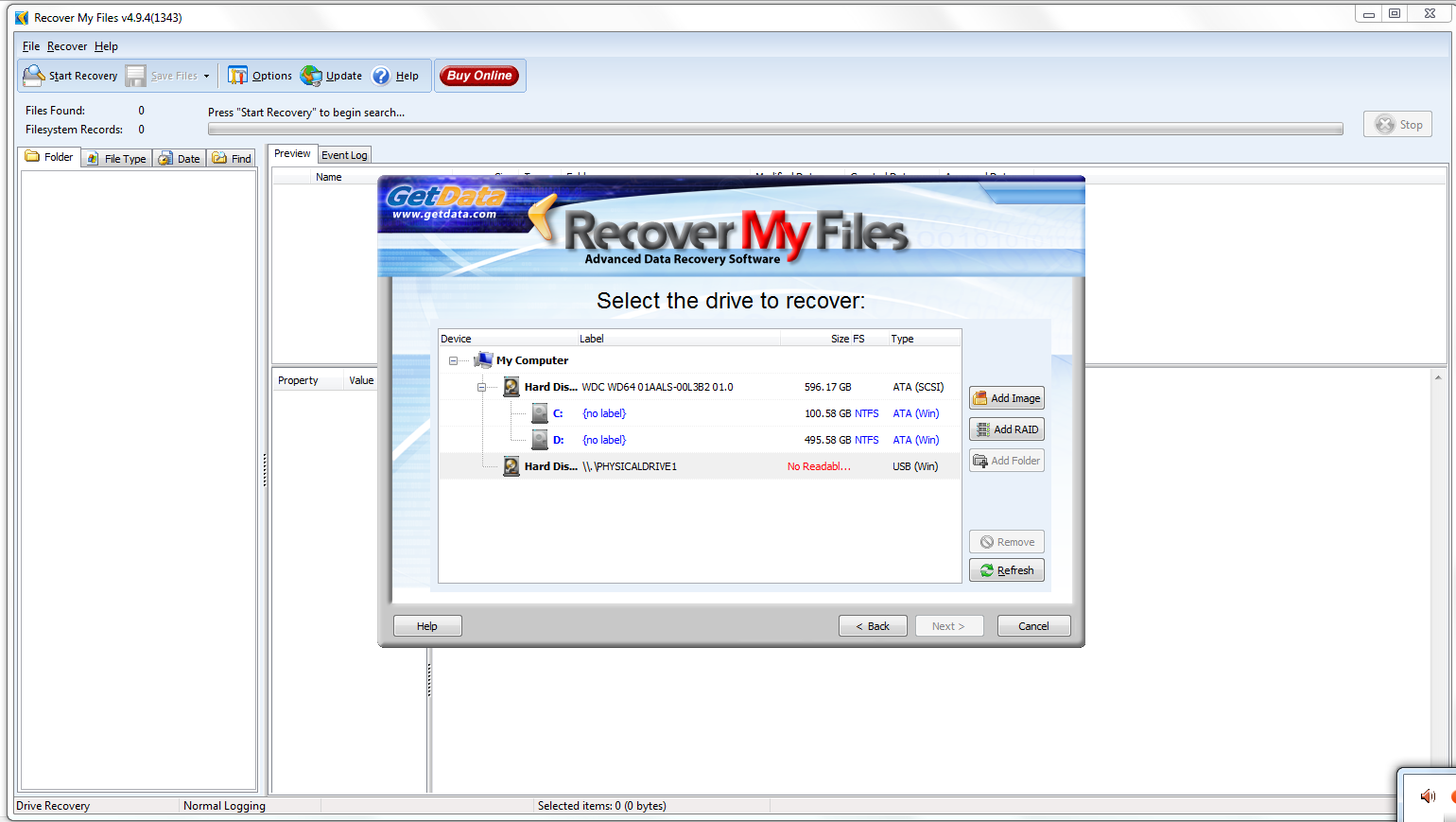Click the Add Image button
Screen dimensions: 1456x822
(x=1007, y=398)
